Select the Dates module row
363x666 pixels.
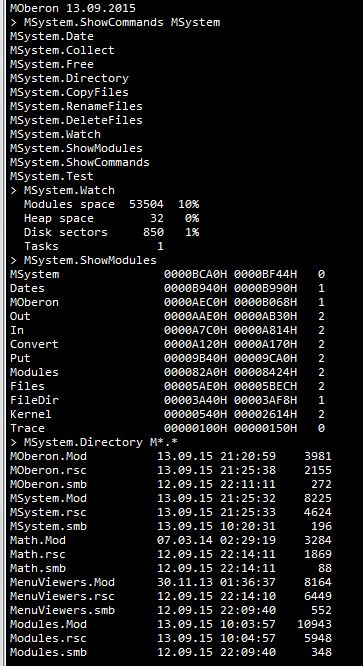[x=167, y=289]
